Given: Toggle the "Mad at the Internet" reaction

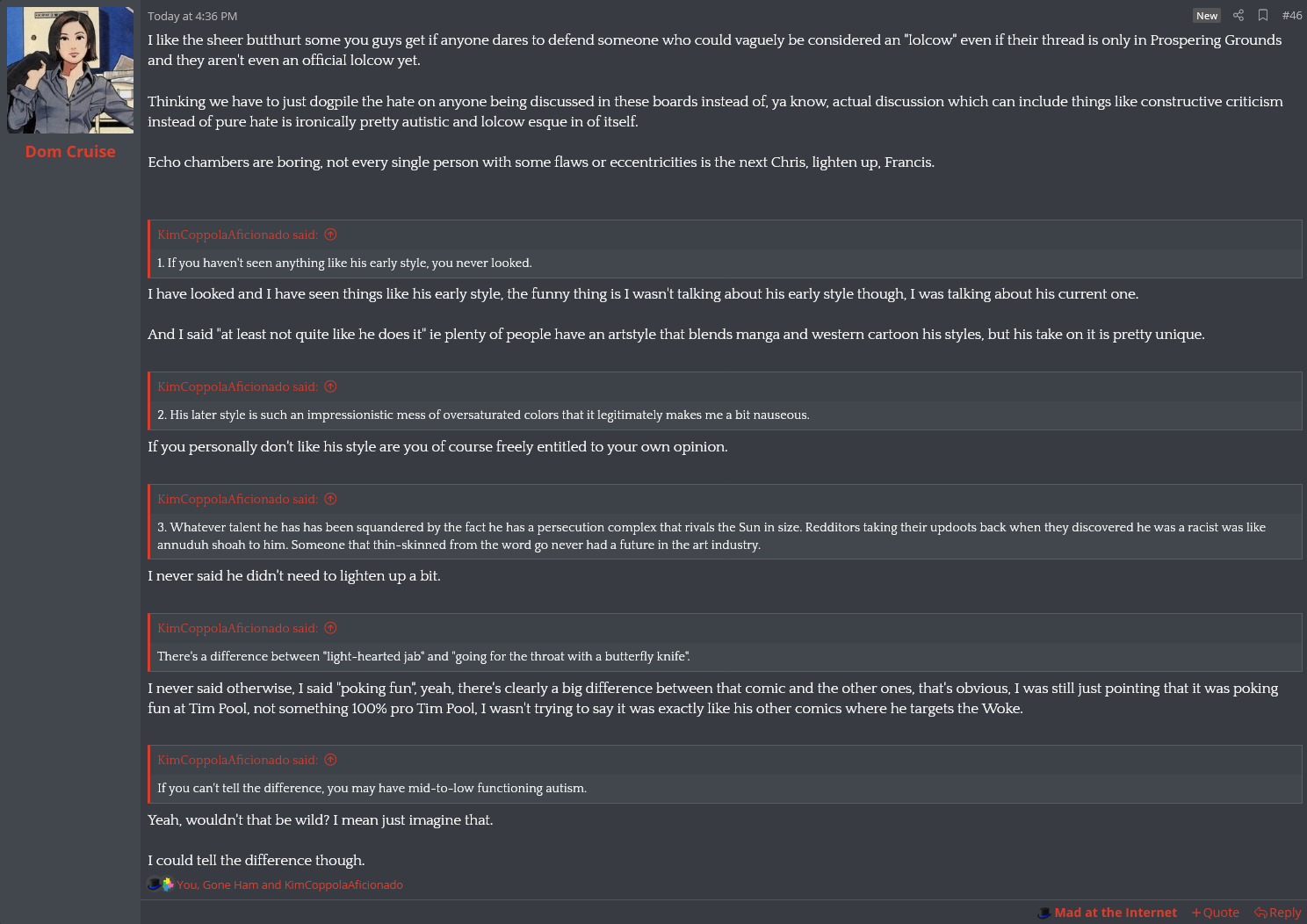Looking at the screenshot, I should pyautogui.click(x=1107, y=913).
